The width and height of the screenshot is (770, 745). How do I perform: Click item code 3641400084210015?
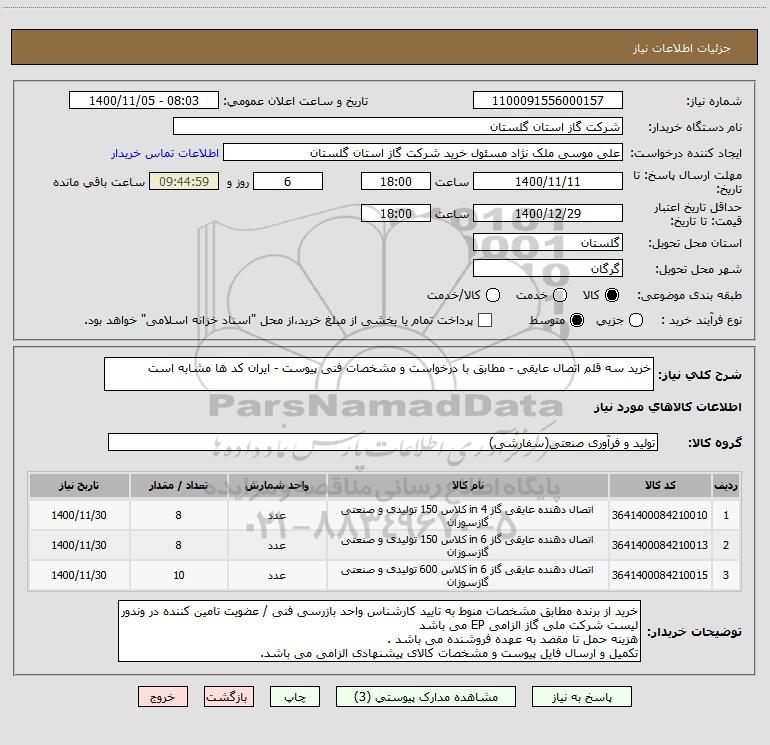click(660, 575)
